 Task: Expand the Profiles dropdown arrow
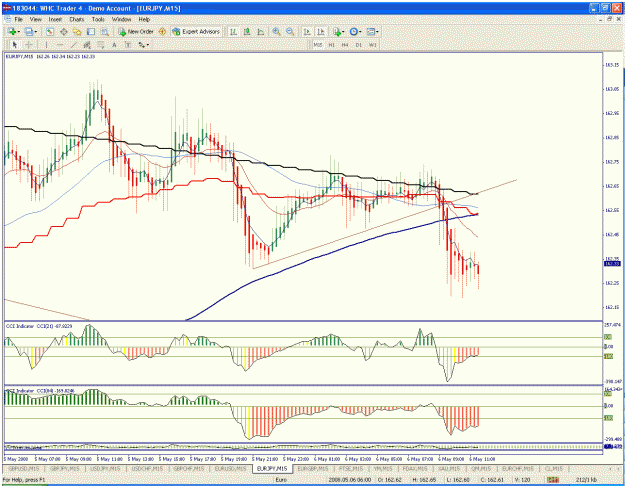pos(35,32)
